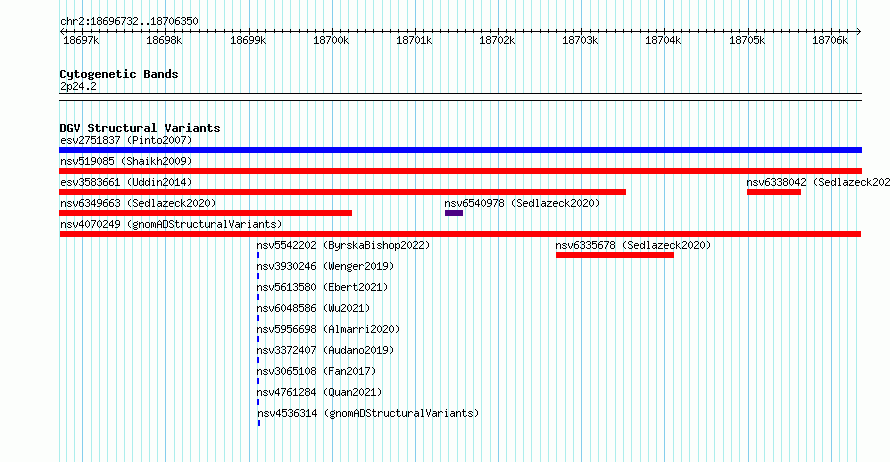Viewport: 890px width, 462px height.
Task: Select the blue marker under nsv3930246
Action: point(258,276)
